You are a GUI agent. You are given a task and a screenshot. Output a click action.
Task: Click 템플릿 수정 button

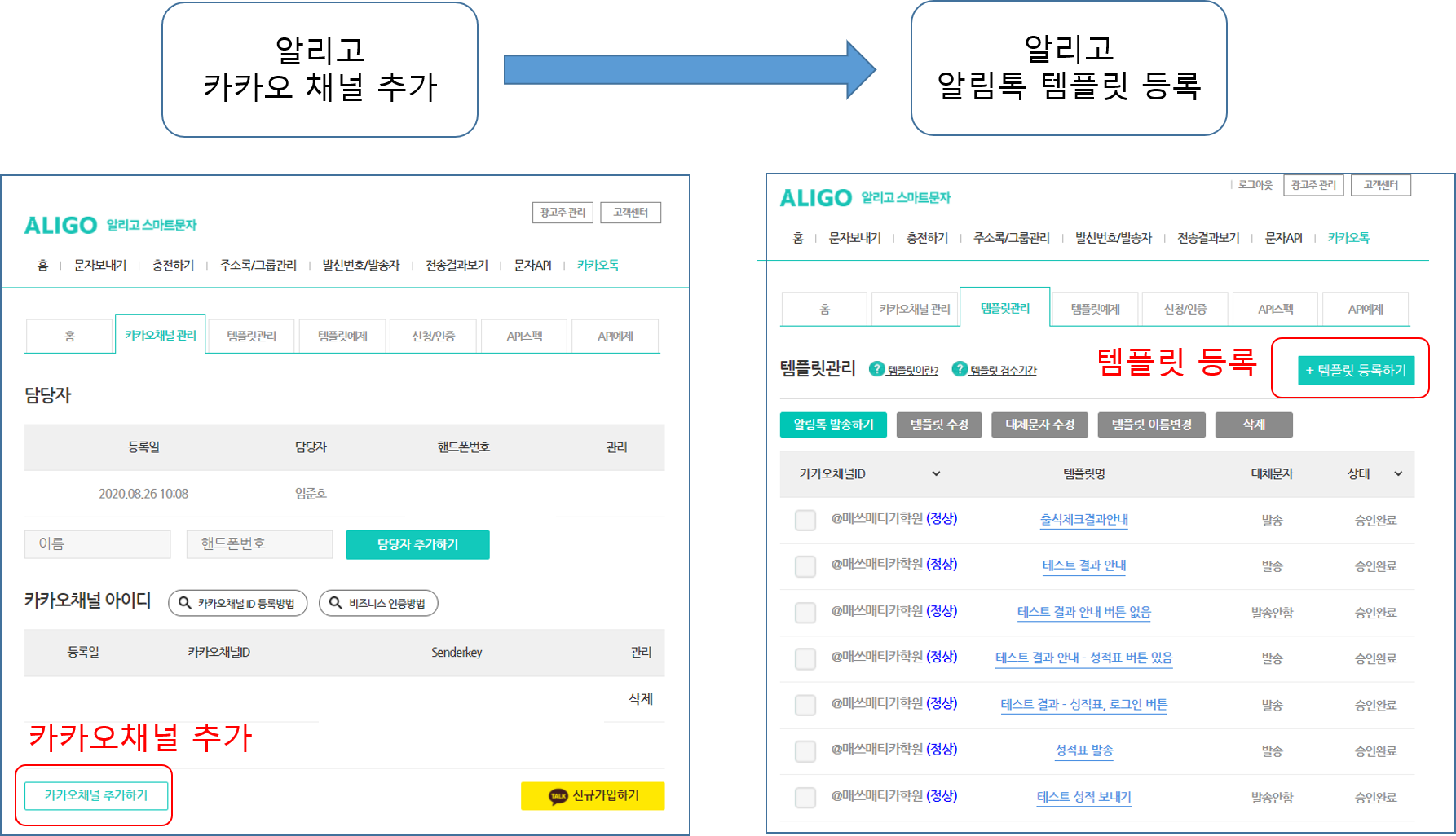[x=939, y=425]
